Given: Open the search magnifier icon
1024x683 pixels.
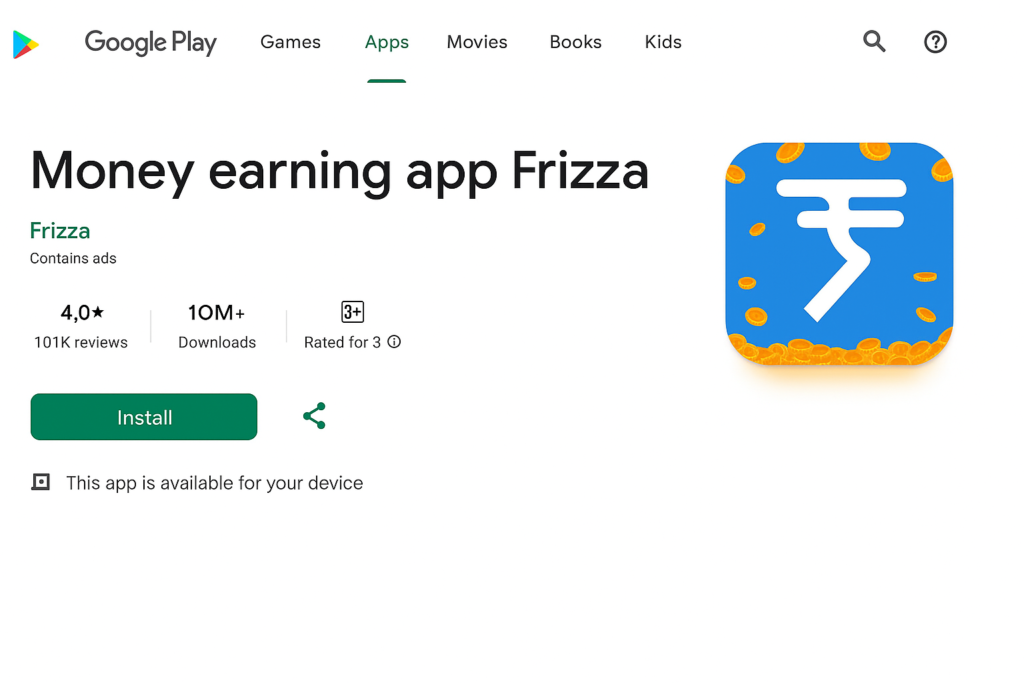Looking at the screenshot, I should [874, 42].
